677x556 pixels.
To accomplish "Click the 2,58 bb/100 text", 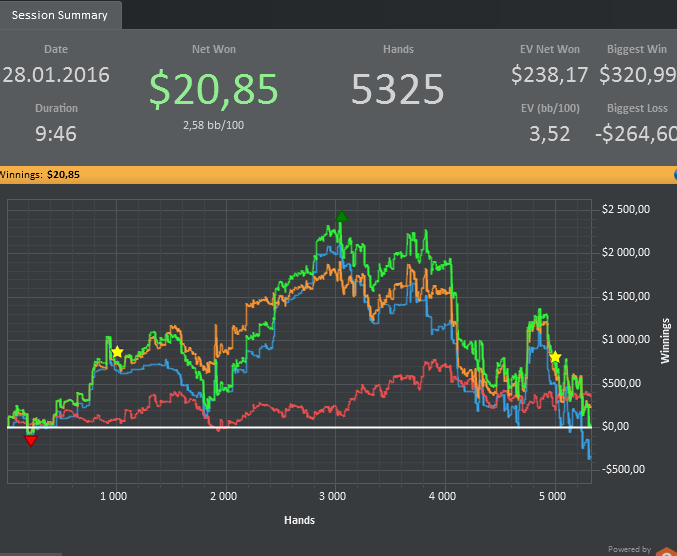I will (x=213, y=125).
